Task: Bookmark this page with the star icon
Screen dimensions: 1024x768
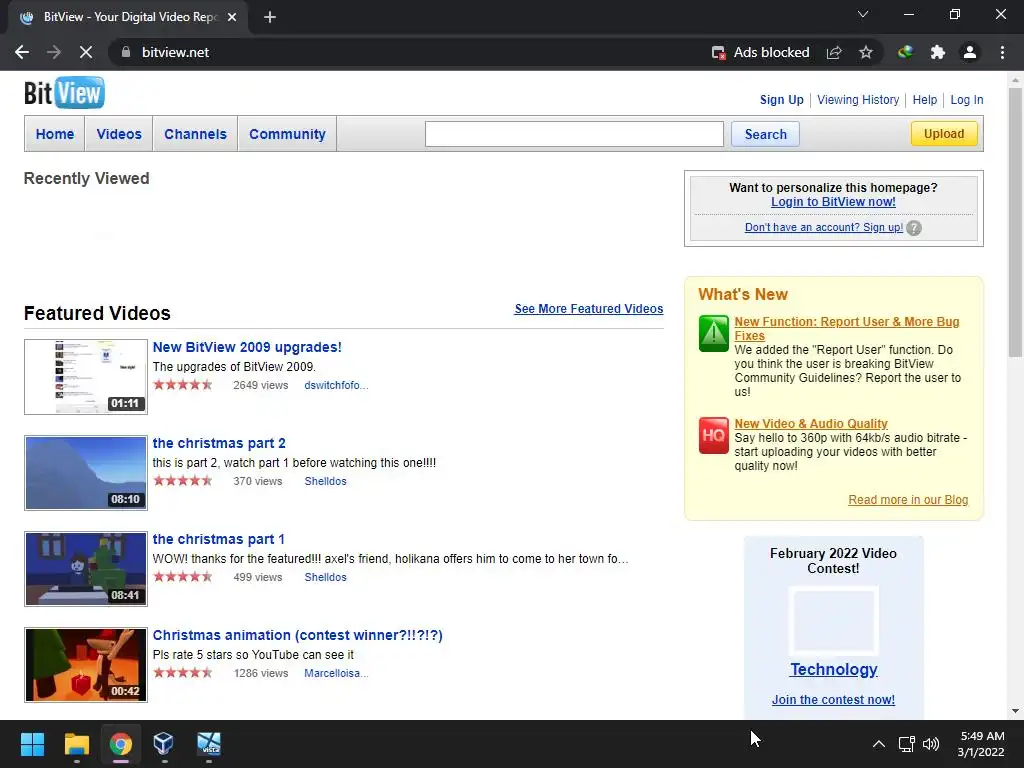Action: point(866,52)
